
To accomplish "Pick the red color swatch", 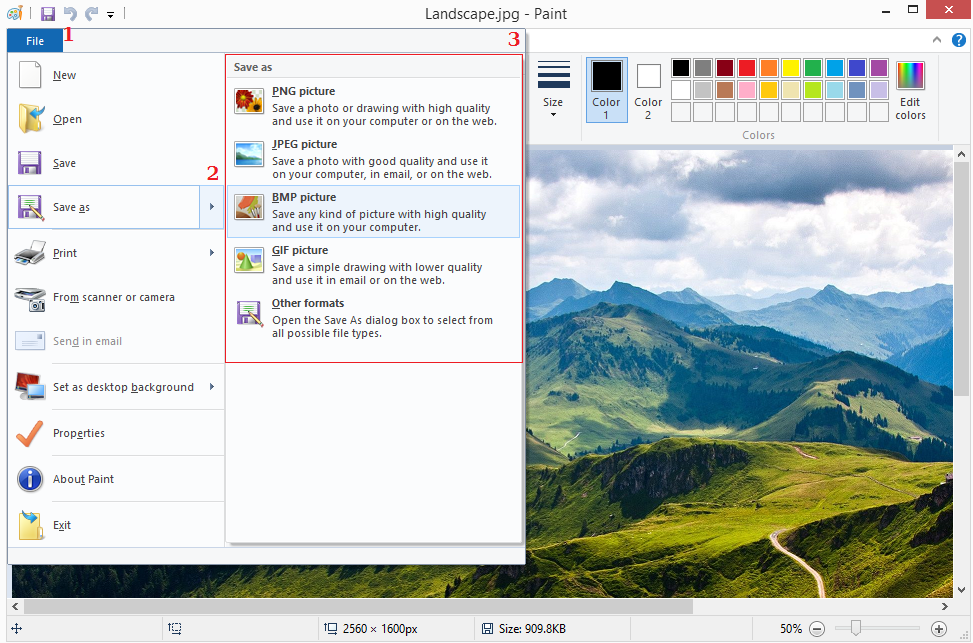I will (x=747, y=68).
